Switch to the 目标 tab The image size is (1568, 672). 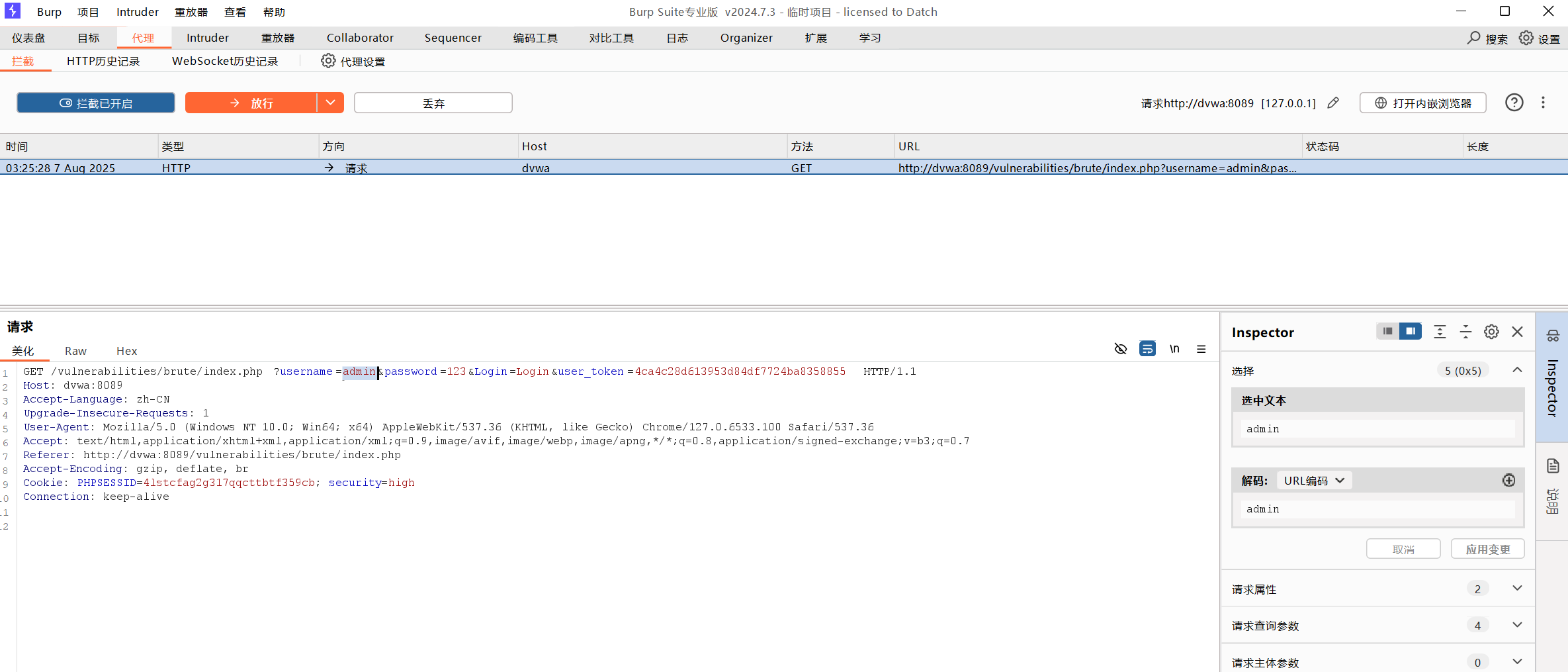89,38
